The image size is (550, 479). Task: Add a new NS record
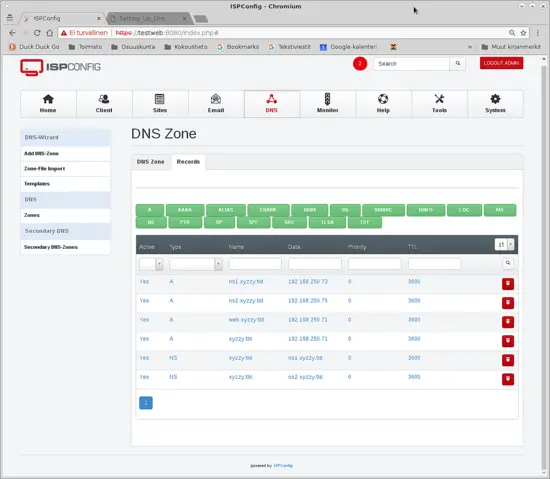151,222
